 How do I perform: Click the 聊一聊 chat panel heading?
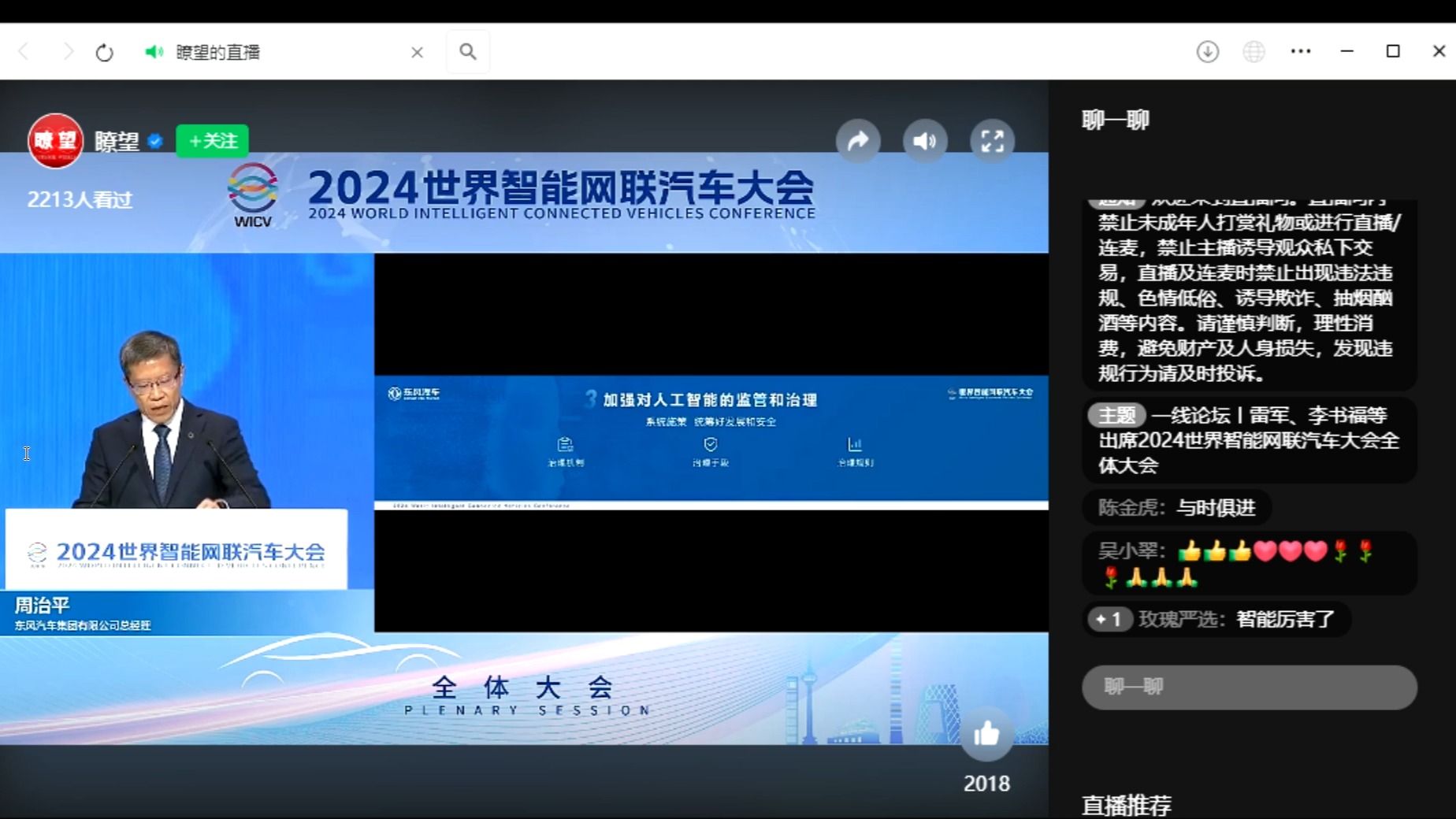1116,120
